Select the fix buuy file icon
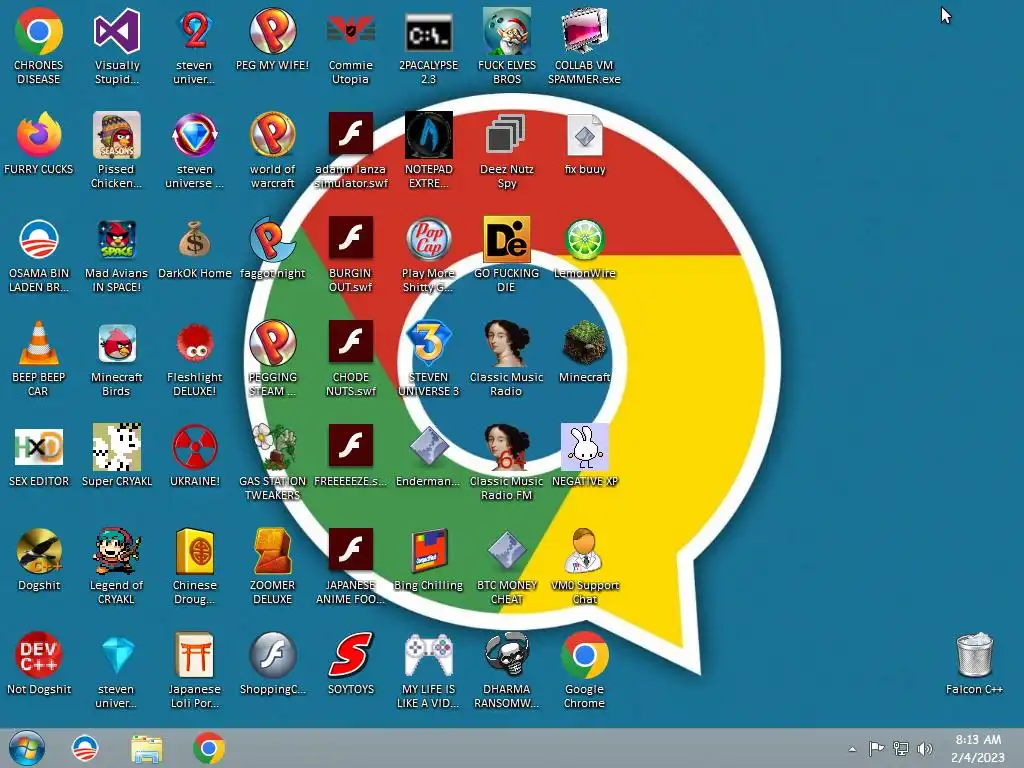 click(x=584, y=135)
